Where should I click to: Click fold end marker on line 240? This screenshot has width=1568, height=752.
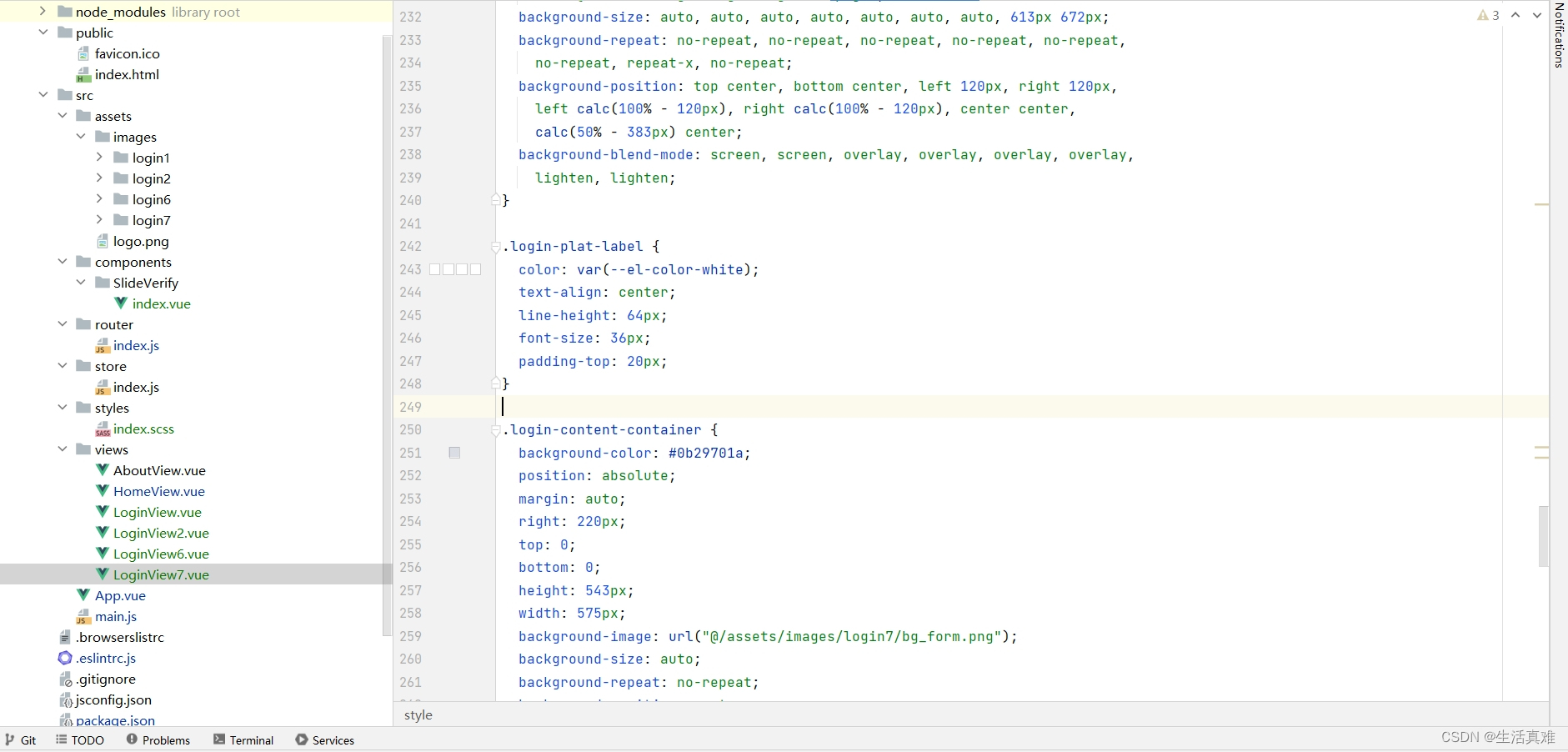pyautogui.click(x=495, y=200)
